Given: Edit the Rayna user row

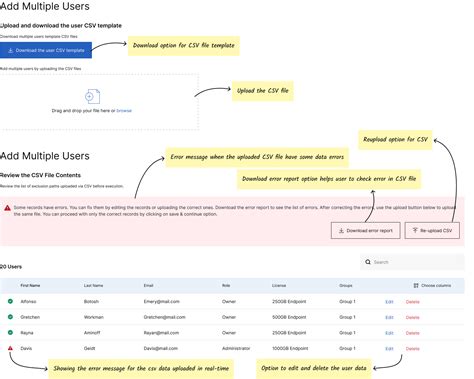Looking at the screenshot, I should 389,333.
